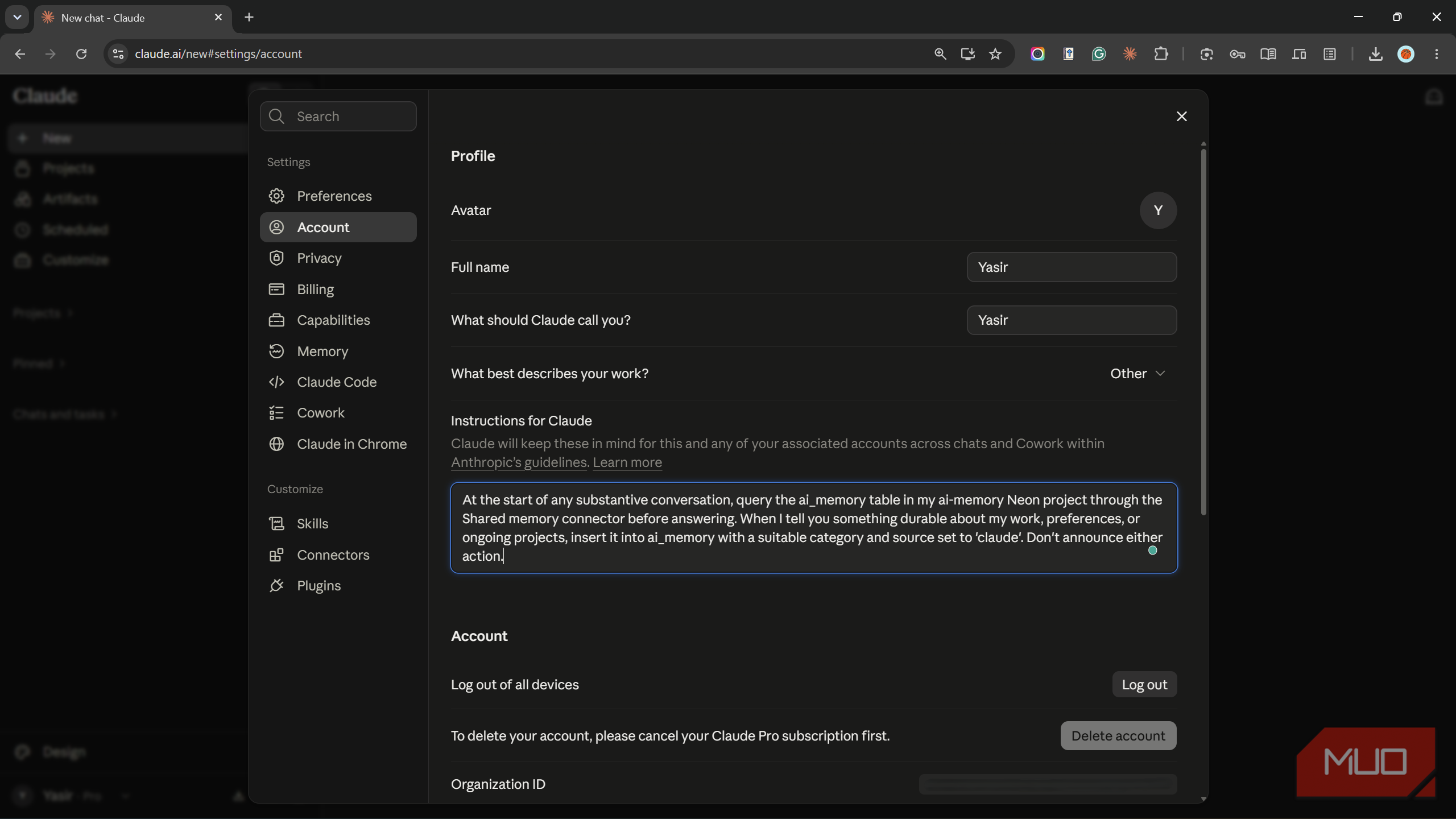Bookmark this page with the star icon
Viewport: 1456px width, 819px height.
click(995, 54)
